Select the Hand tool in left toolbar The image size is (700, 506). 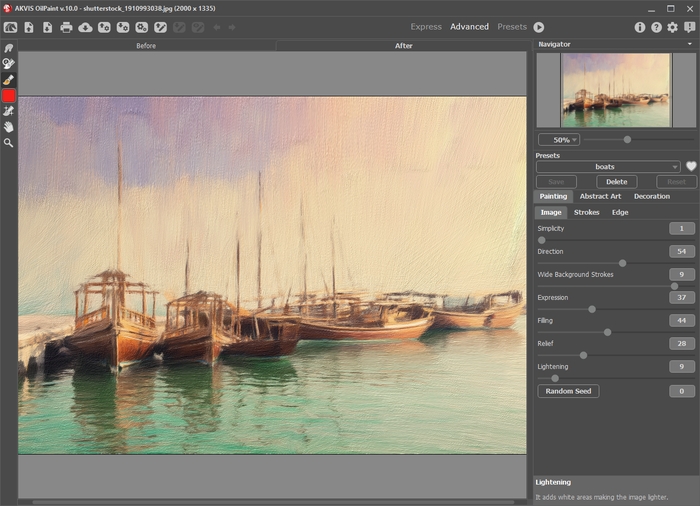8,127
